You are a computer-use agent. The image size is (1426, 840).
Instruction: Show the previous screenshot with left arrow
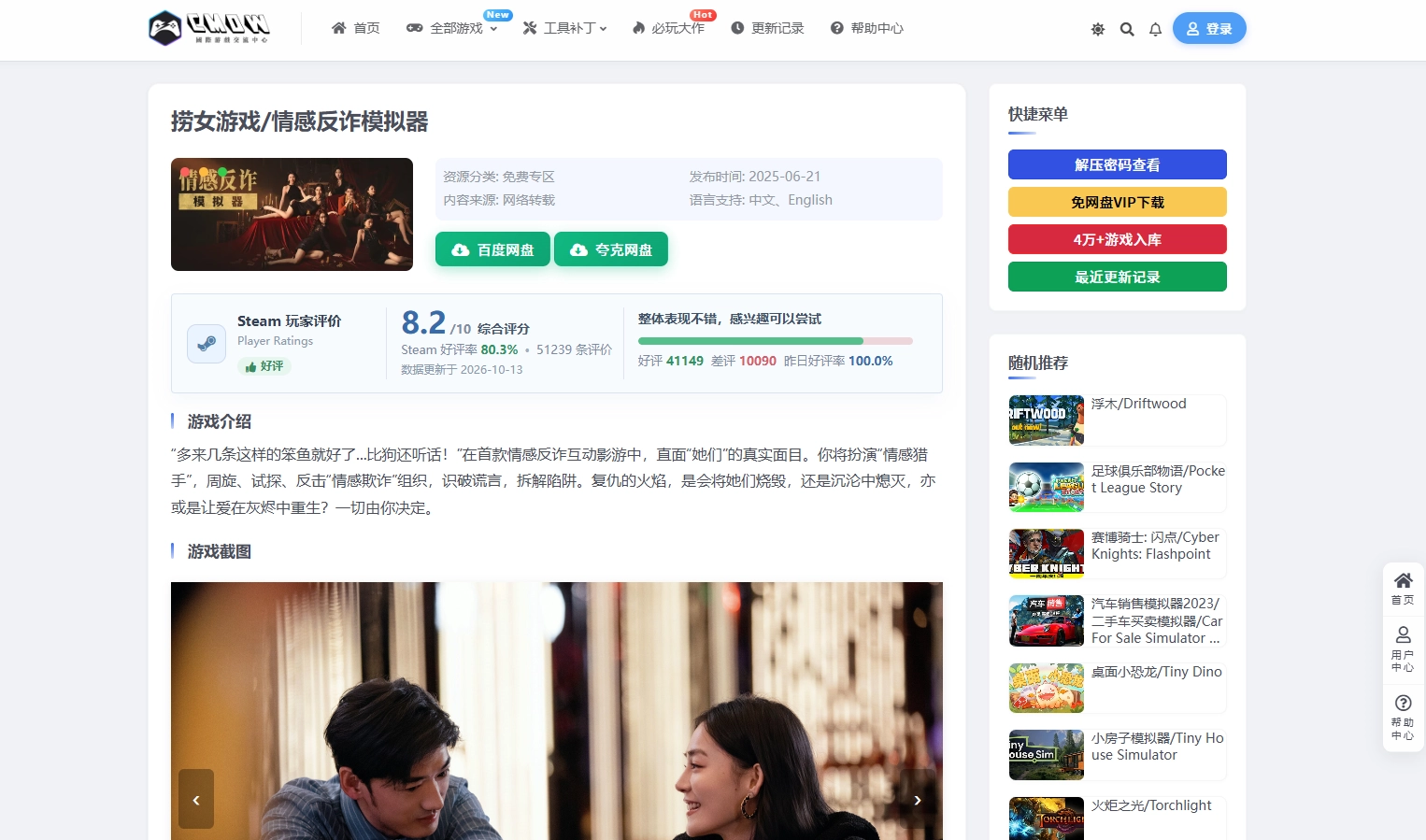(x=196, y=799)
